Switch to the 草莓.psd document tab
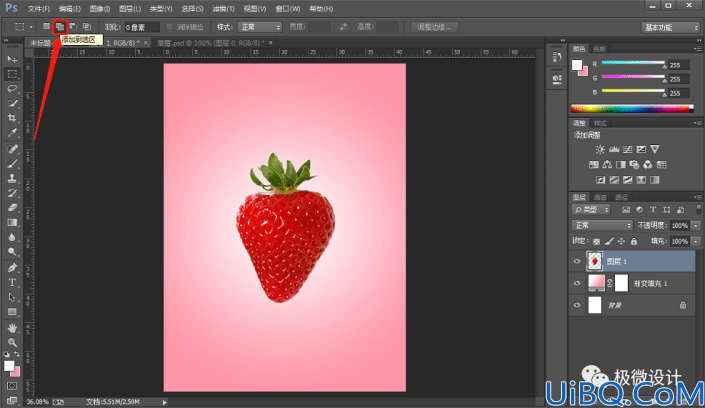The width and height of the screenshot is (705, 408). click(214, 43)
